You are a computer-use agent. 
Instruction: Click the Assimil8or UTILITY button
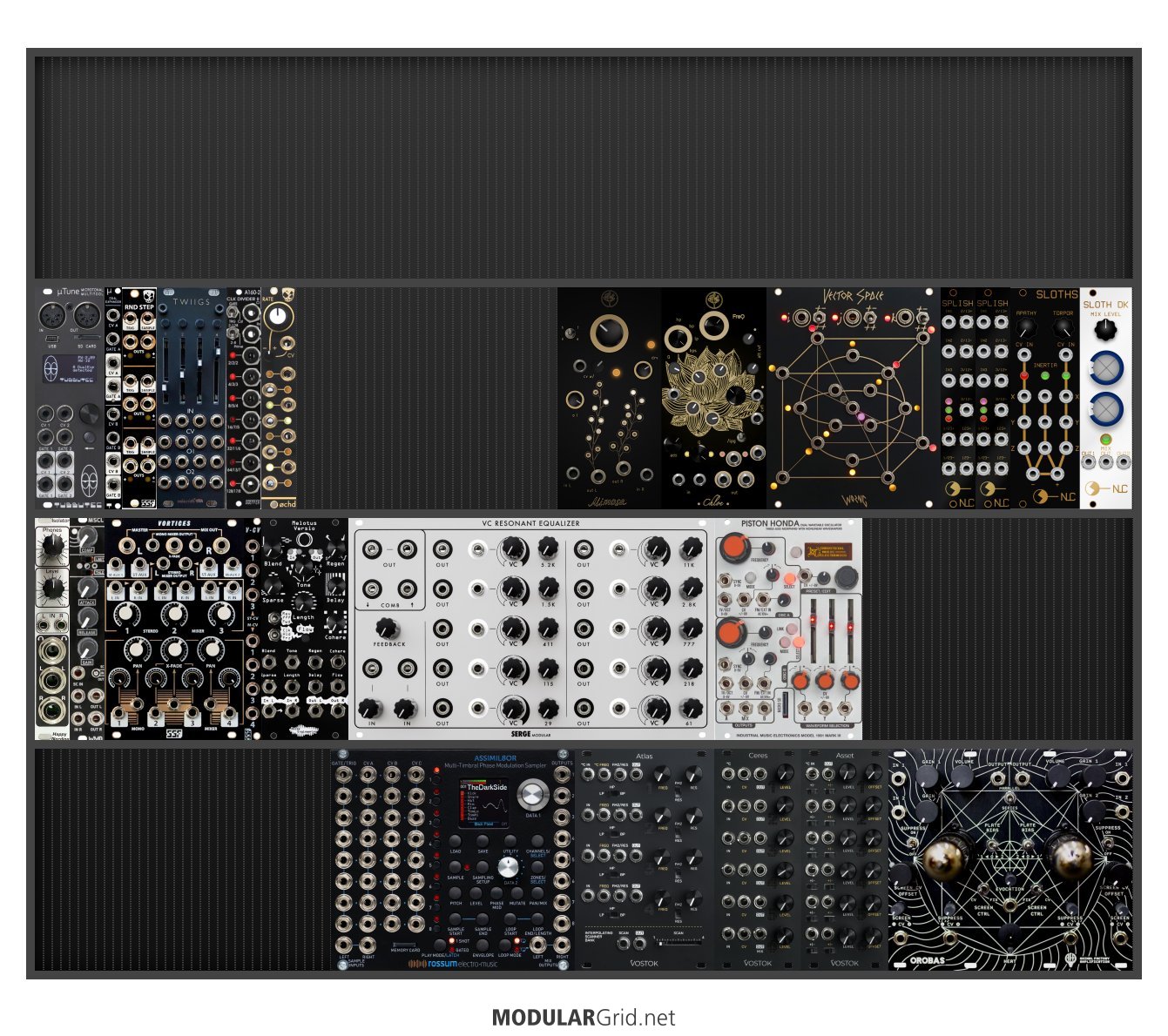[x=510, y=841]
